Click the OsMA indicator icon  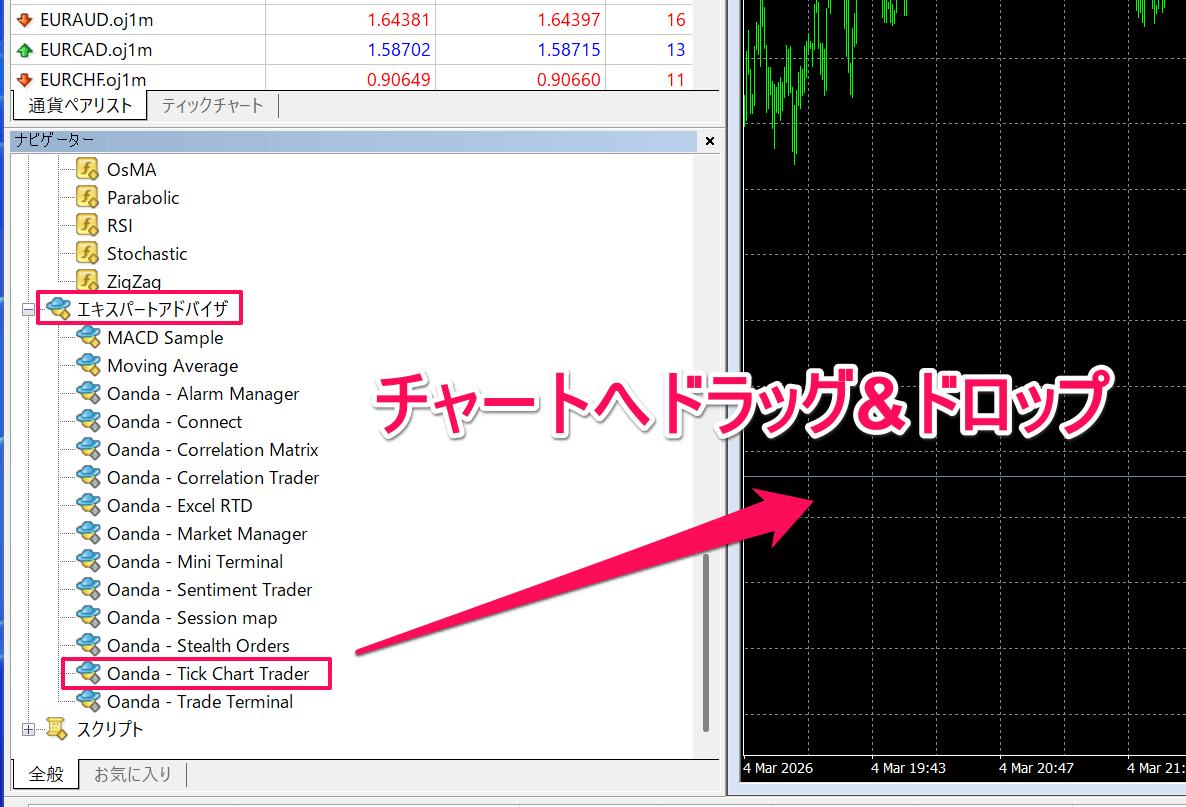(86, 169)
